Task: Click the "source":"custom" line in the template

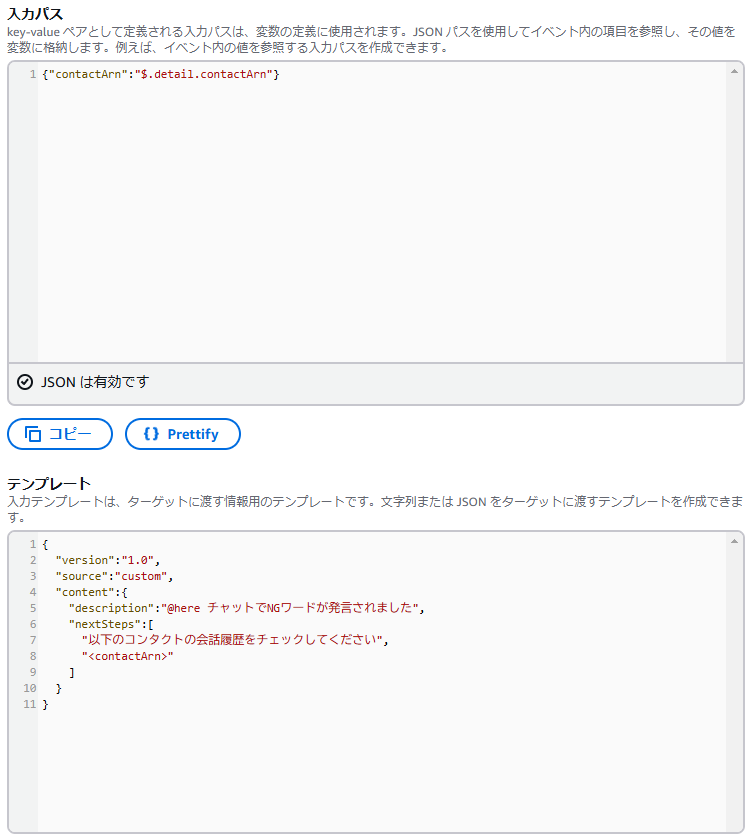Action: coord(114,576)
